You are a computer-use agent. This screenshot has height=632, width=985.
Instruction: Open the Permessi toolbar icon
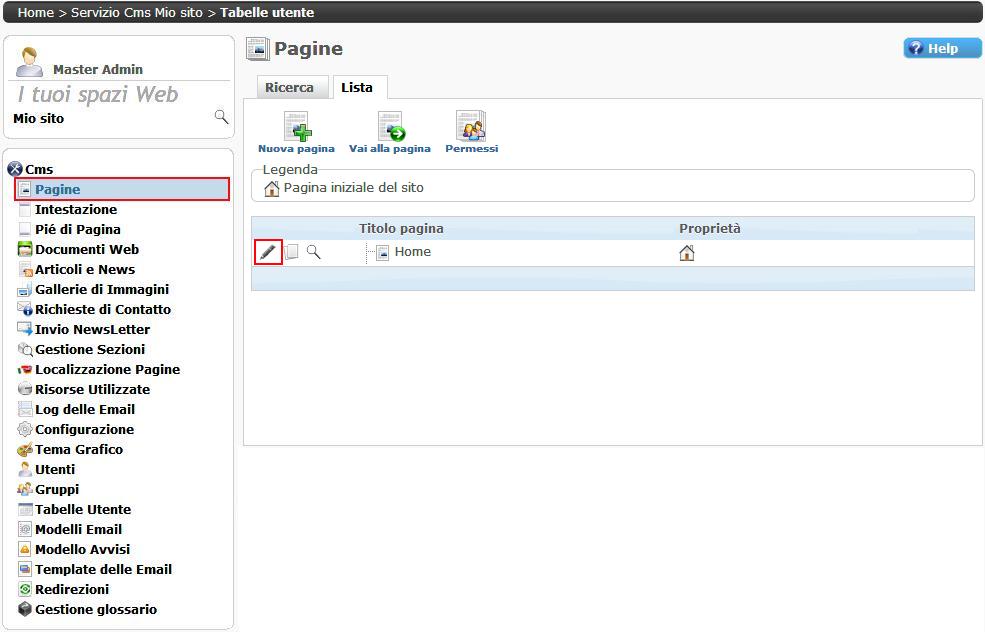click(x=471, y=128)
